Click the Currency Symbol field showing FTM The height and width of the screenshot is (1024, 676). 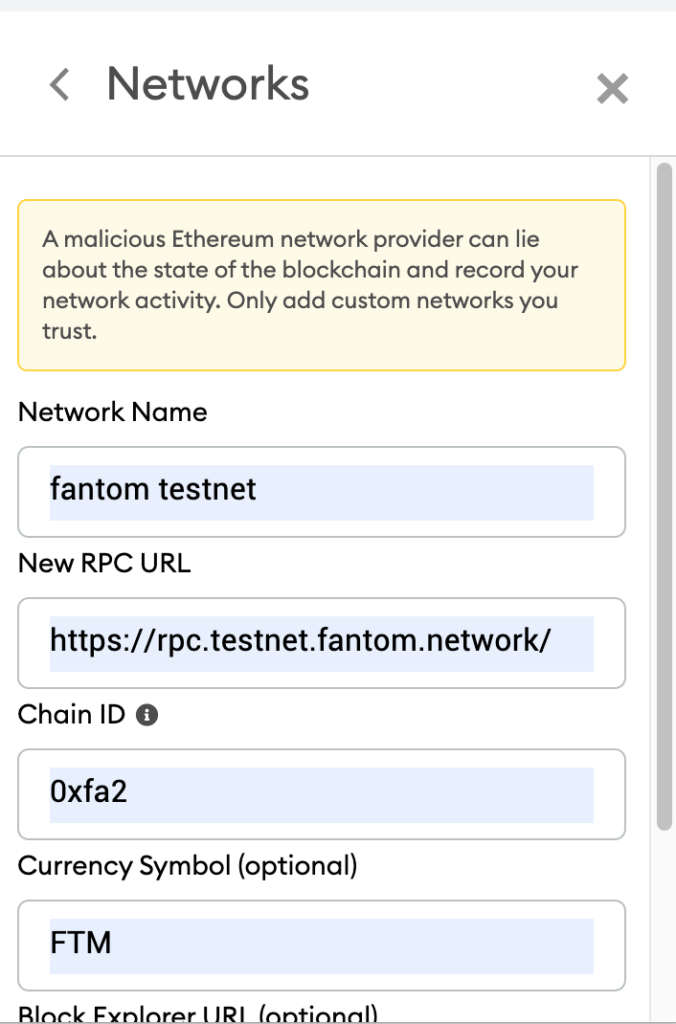pos(321,945)
